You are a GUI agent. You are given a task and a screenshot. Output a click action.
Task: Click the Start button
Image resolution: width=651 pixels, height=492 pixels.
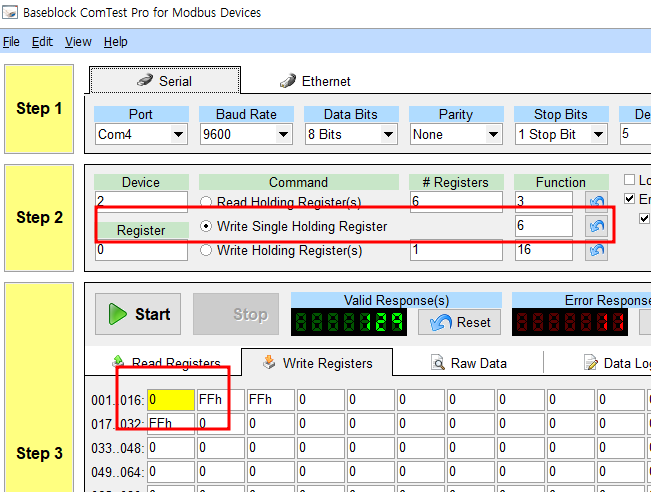point(138,314)
